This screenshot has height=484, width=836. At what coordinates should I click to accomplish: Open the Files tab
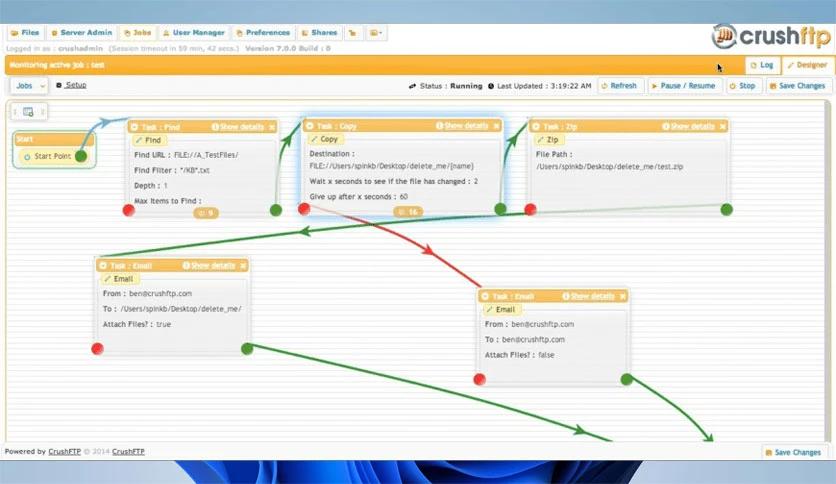(x=26, y=33)
